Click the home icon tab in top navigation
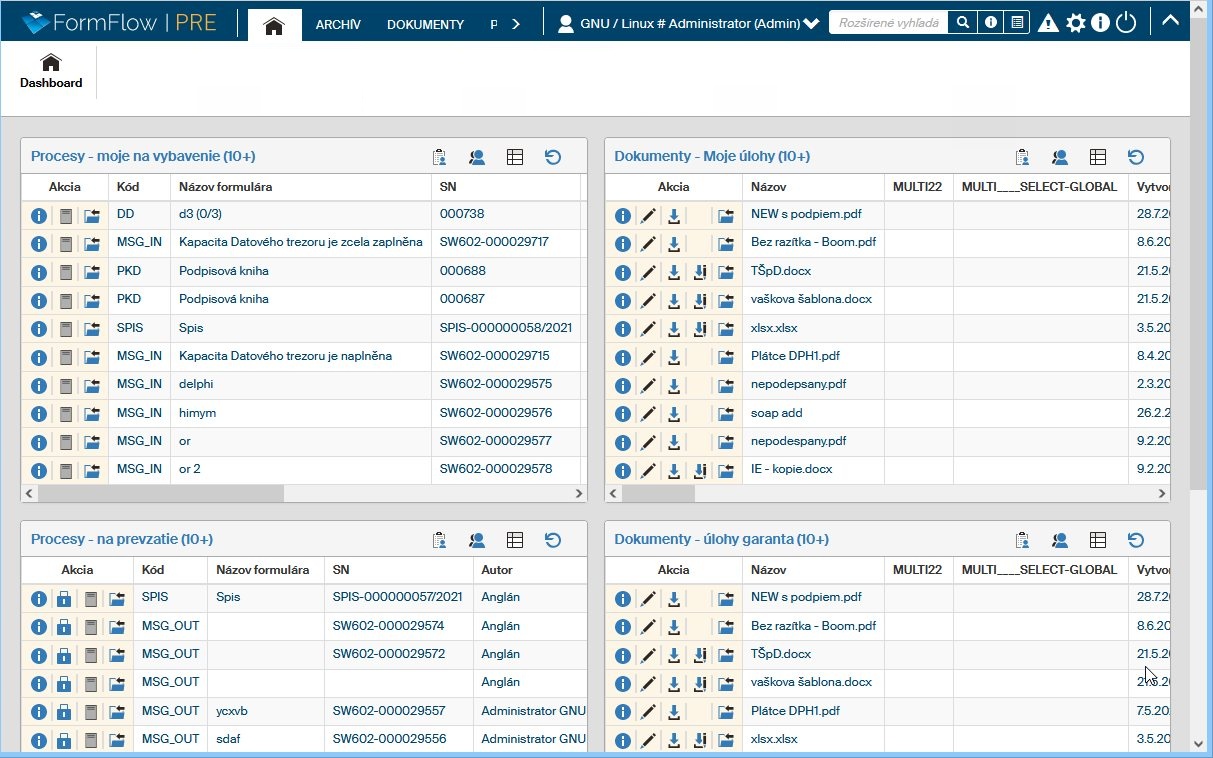 click(x=274, y=25)
